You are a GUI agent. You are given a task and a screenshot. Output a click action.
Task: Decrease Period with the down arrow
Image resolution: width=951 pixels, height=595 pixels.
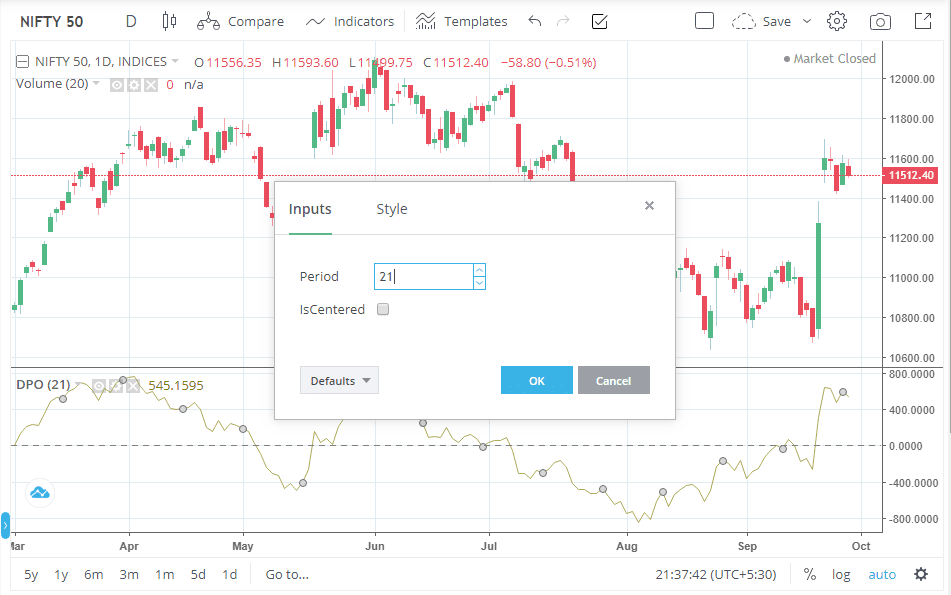[x=480, y=283]
